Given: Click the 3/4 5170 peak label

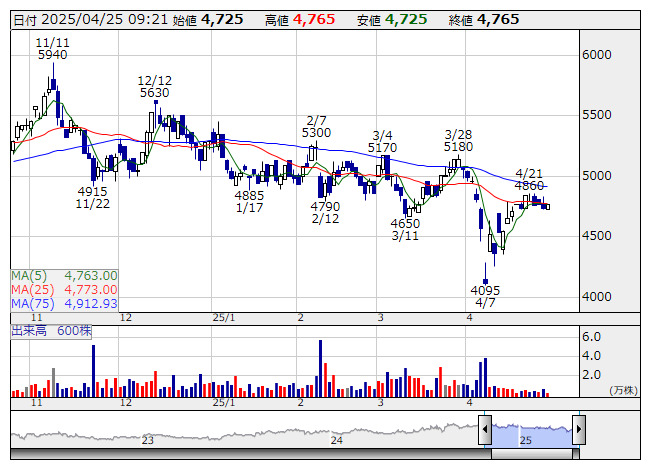Looking at the screenshot, I should (x=382, y=142).
